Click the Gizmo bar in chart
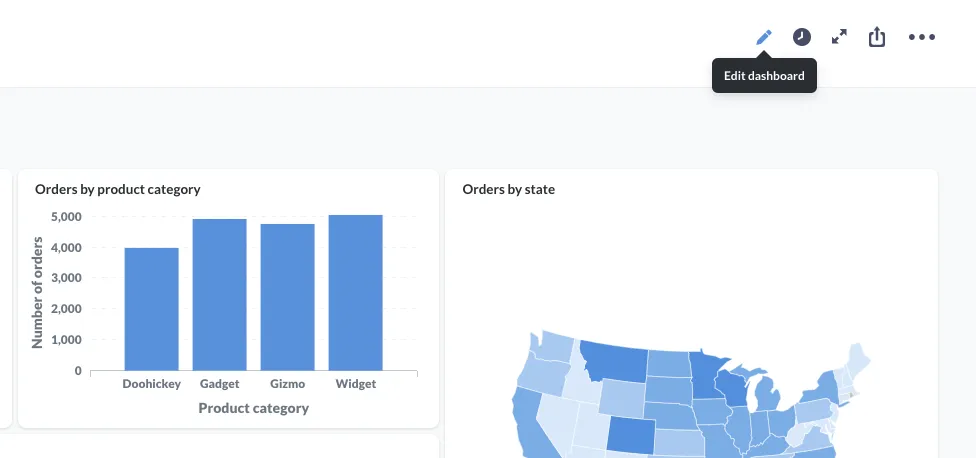 pos(287,297)
